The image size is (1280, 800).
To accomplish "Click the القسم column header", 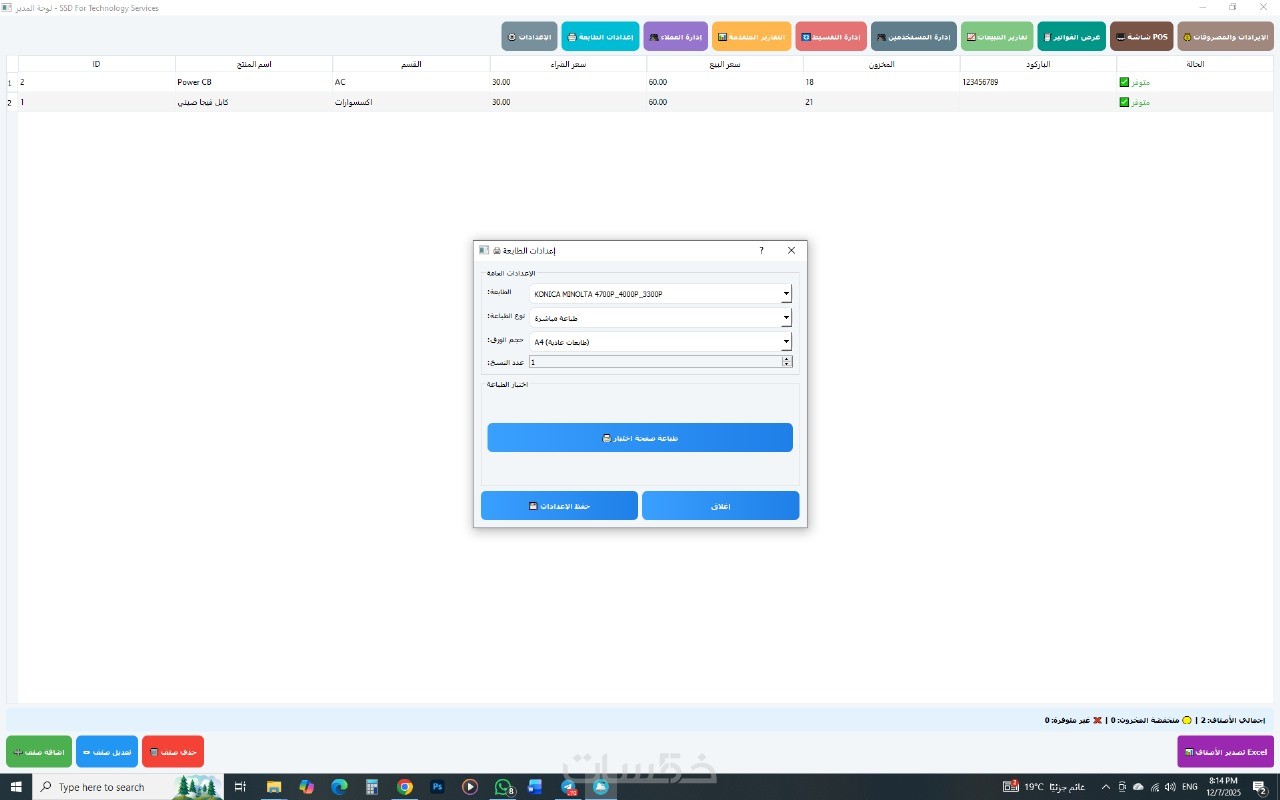I will (411, 64).
